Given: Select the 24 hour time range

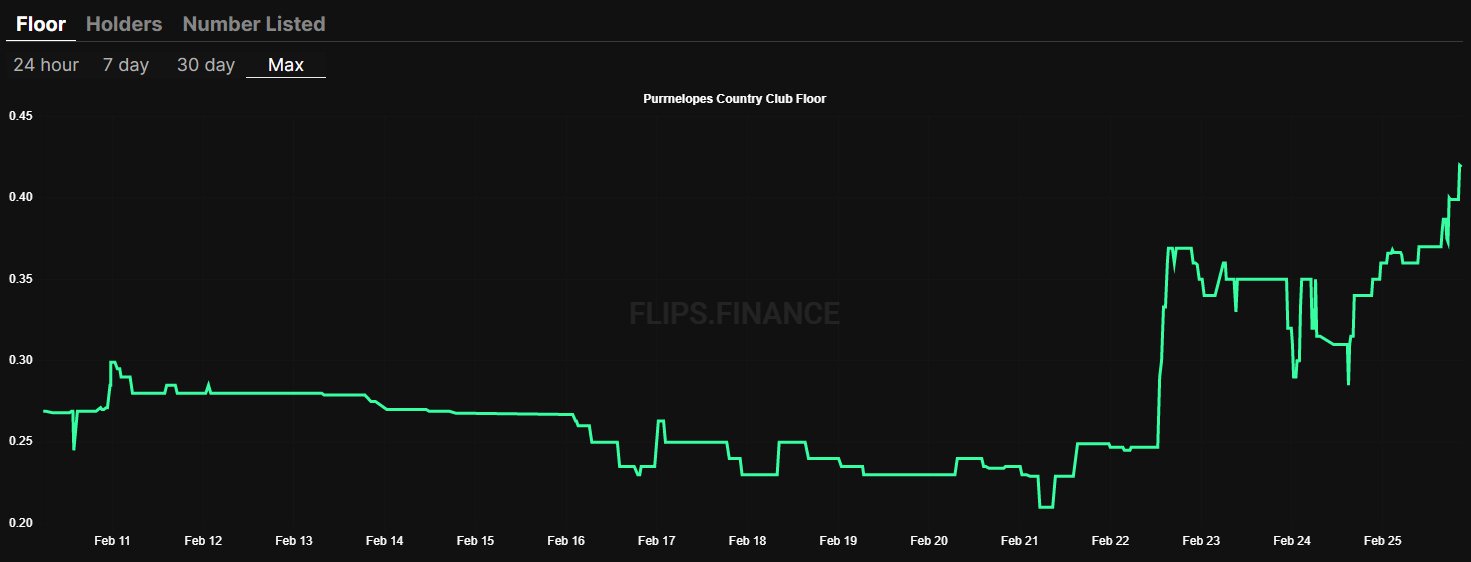Looking at the screenshot, I should (x=46, y=65).
